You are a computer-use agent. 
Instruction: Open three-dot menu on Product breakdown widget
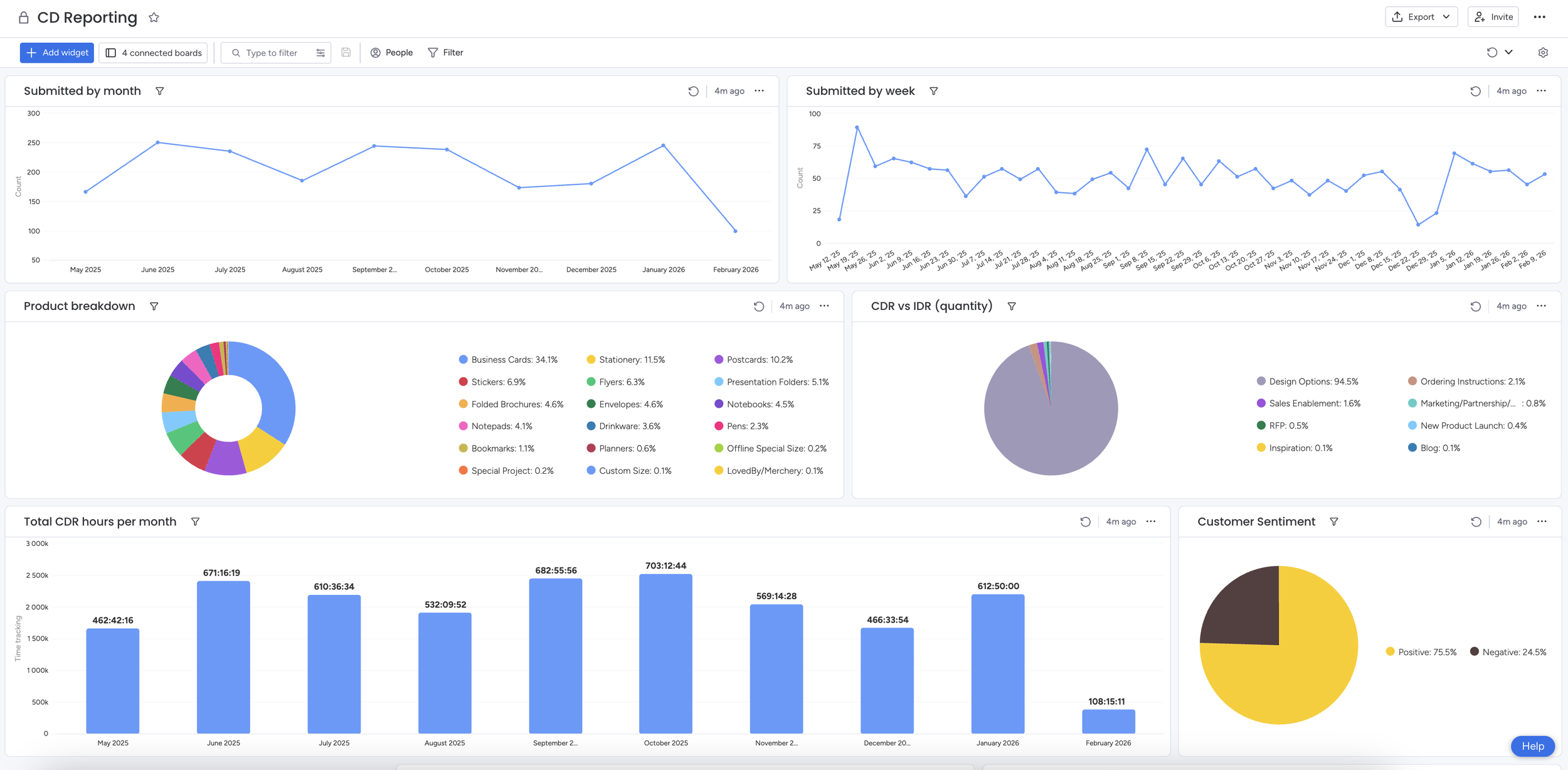pos(824,306)
